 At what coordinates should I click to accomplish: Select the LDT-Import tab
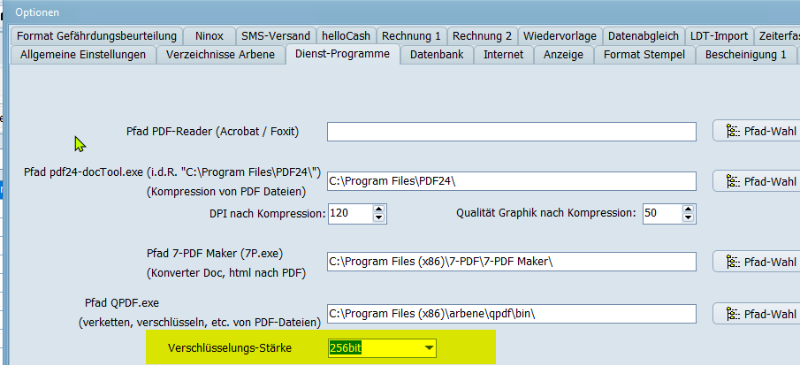point(719,36)
